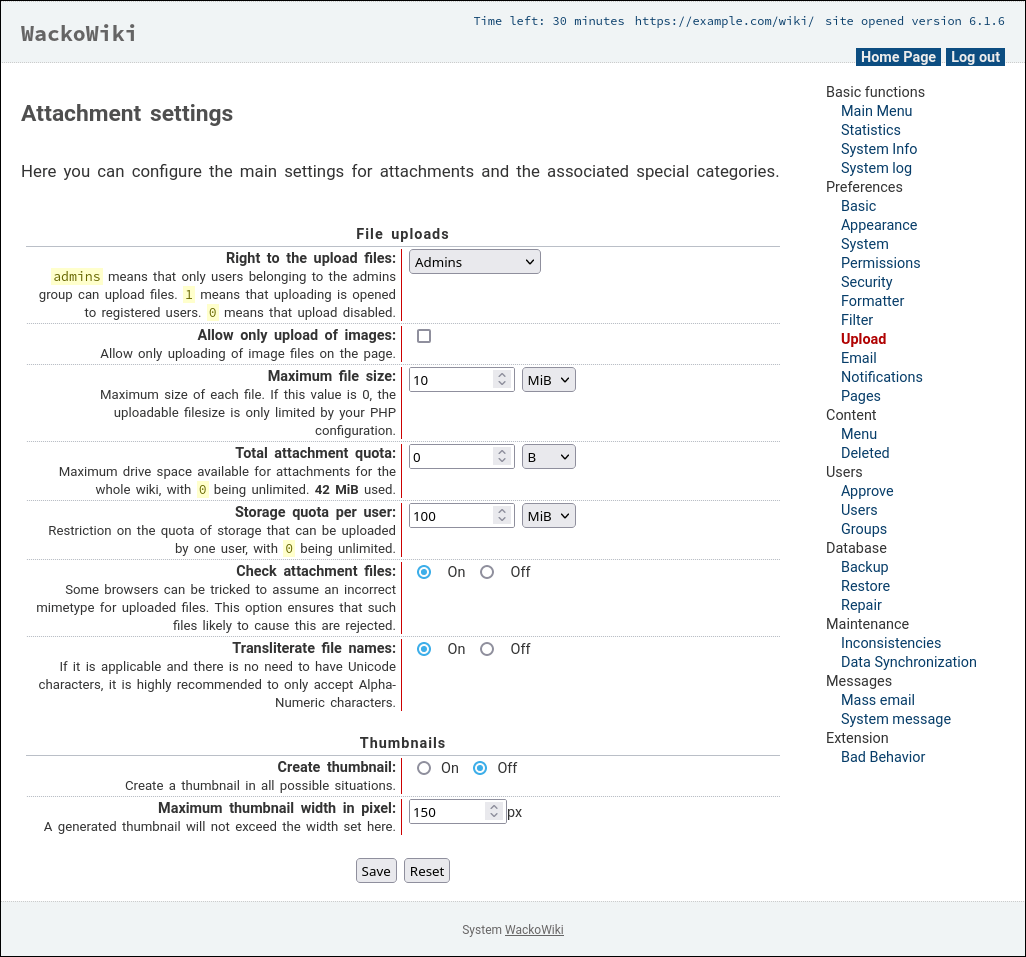Log out of the admin panel
Image resolution: width=1026 pixels, height=957 pixels.
[975, 57]
